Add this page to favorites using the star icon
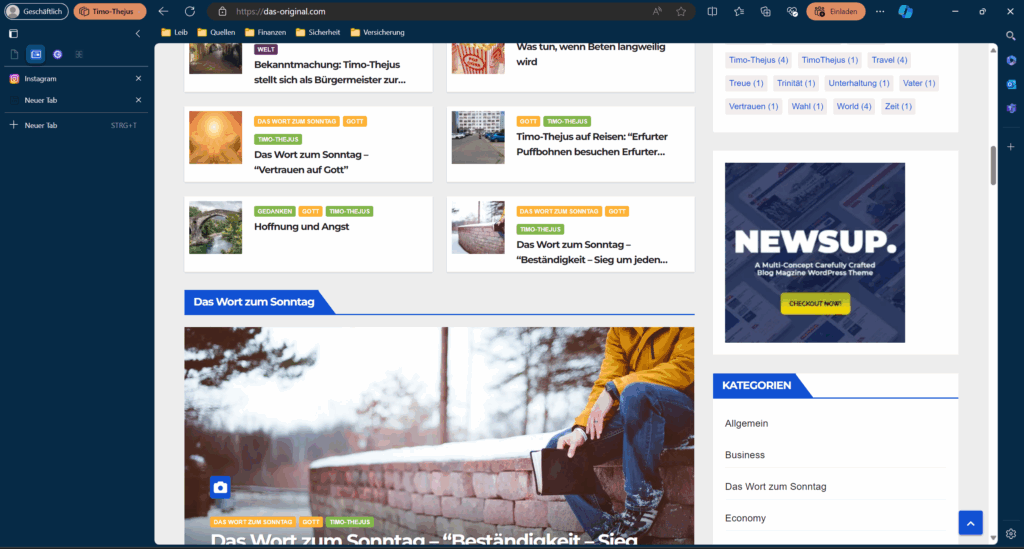 pyautogui.click(x=681, y=11)
